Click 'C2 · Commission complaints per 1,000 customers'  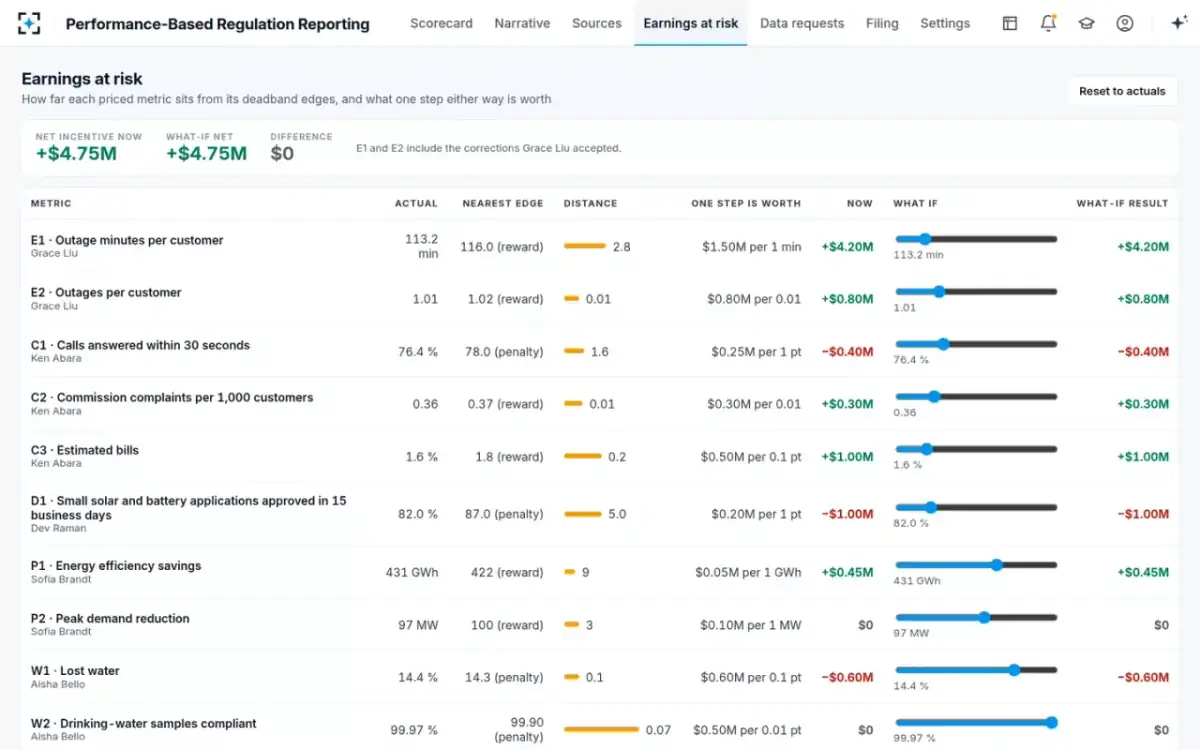(172, 398)
